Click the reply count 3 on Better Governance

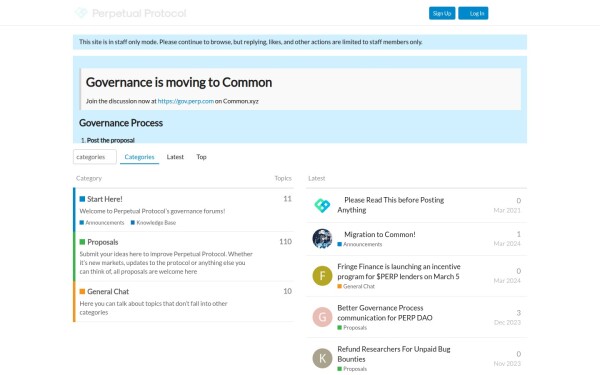518,313
